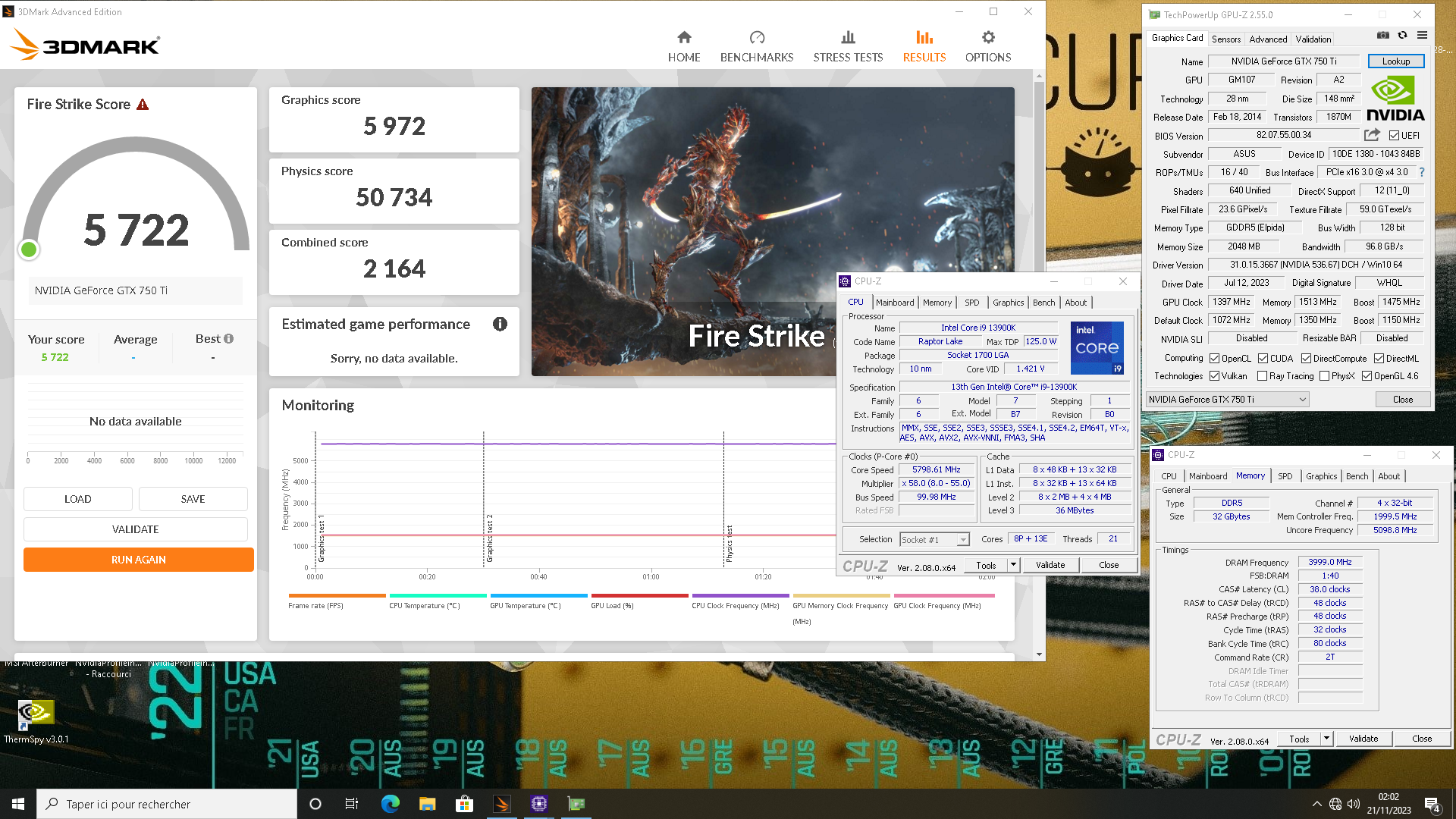Click the NVIDIA logo in GPU-Z
Screen dimensions: 1456x819
click(x=1395, y=99)
